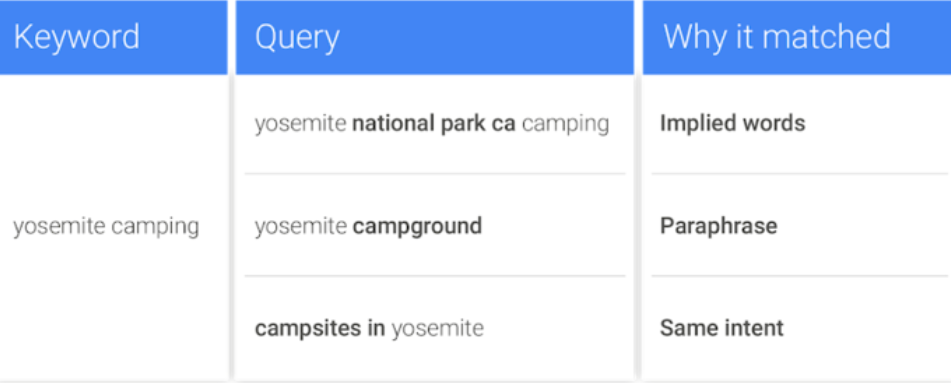Viewport: 951px width, 383px height.
Task: Select the Same intent match reason
Action: click(722, 328)
